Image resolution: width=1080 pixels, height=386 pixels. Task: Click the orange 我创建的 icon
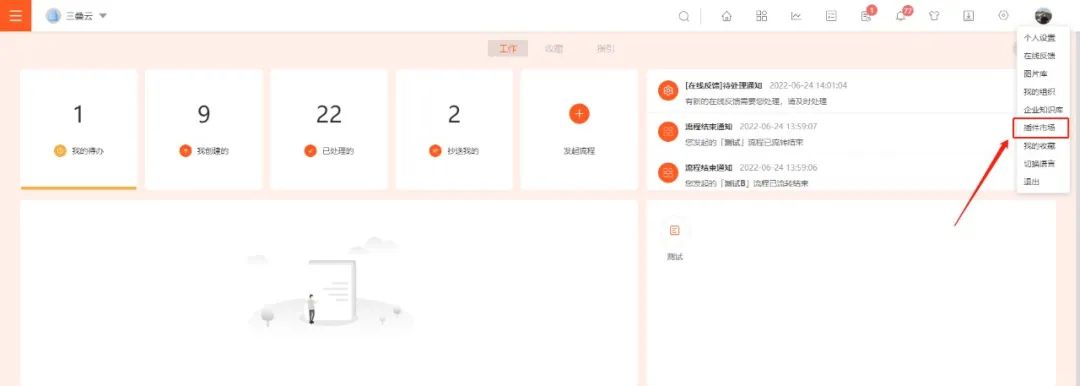point(185,151)
